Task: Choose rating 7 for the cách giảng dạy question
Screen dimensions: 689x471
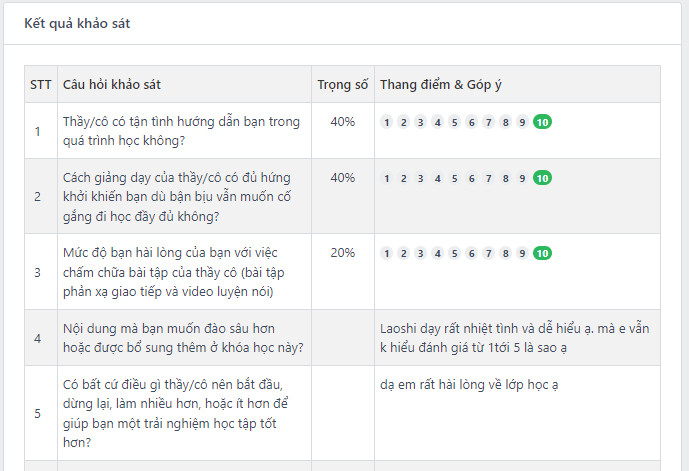Action: point(488,178)
